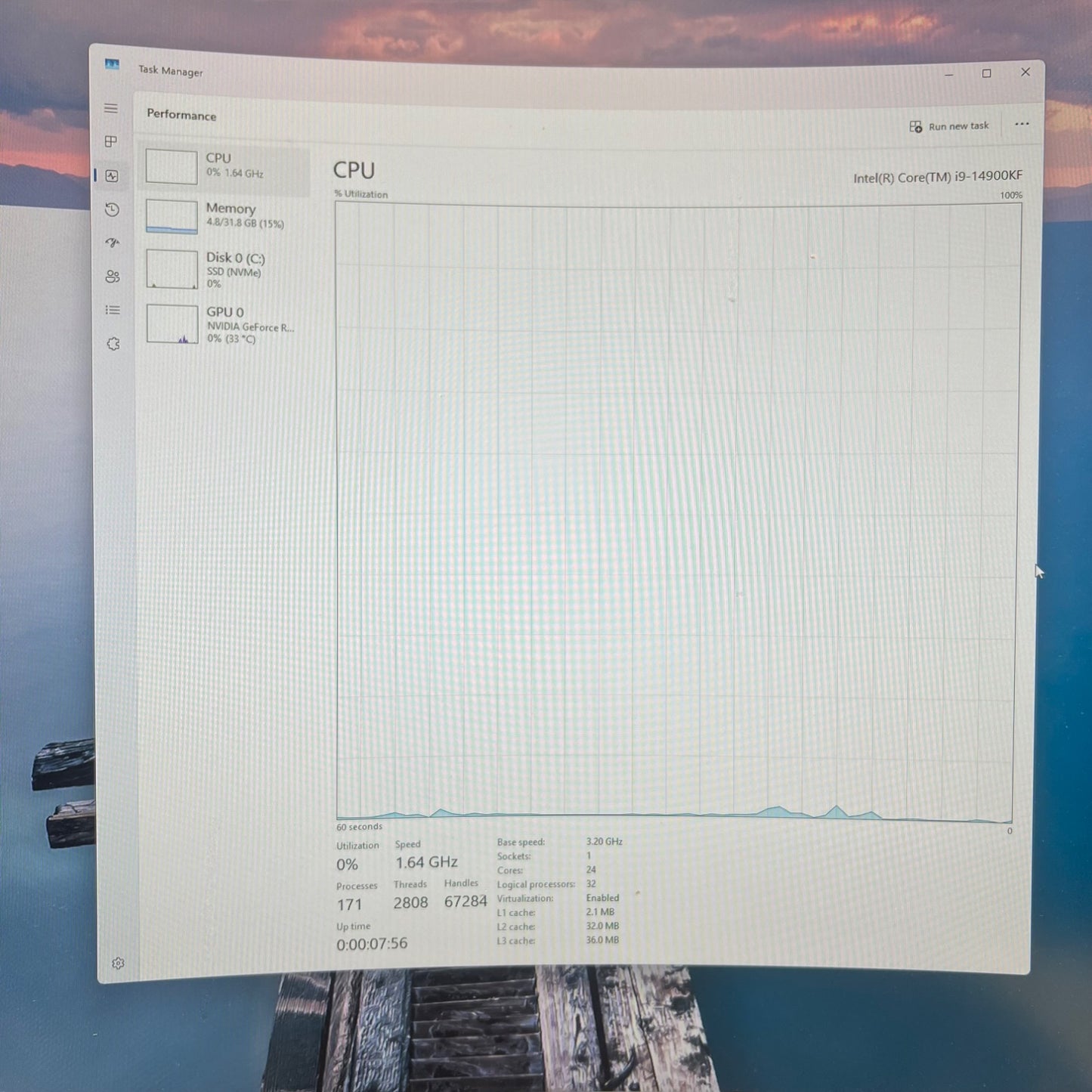Image resolution: width=1092 pixels, height=1092 pixels.
Task: Click the GPU 0 mini graph thumbnail
Action: pos(172,324)
